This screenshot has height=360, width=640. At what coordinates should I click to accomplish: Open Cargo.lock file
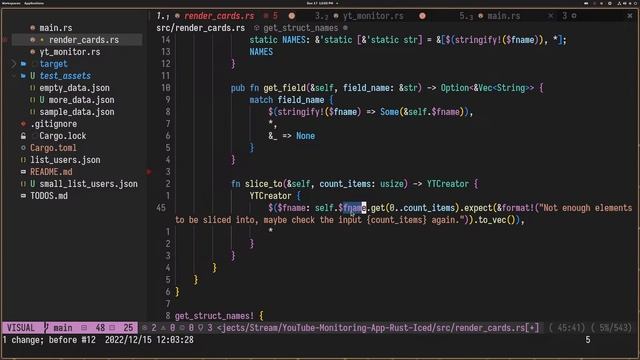tap(62, 136)
